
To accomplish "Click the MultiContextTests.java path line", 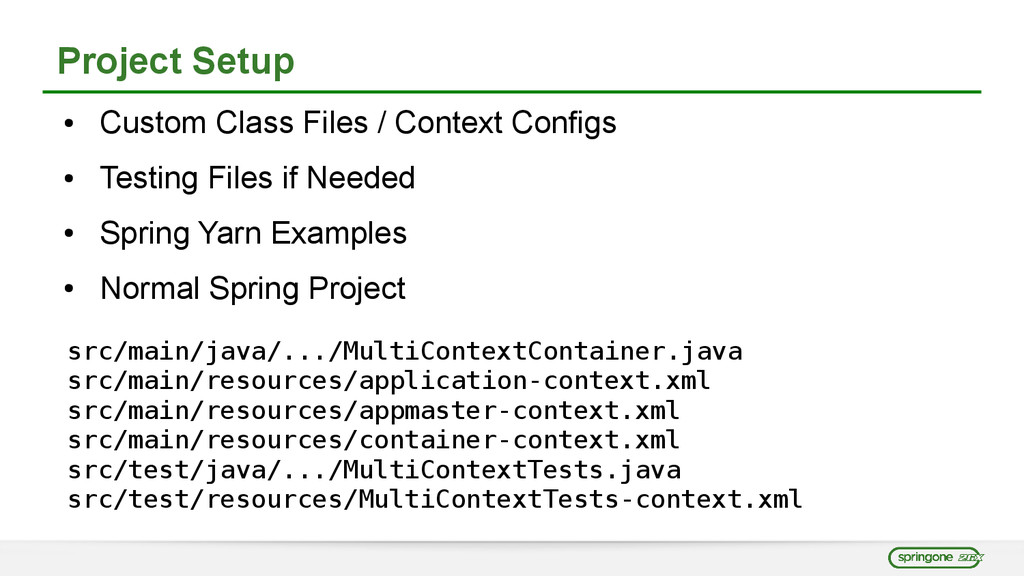I will tap(374, 469).
